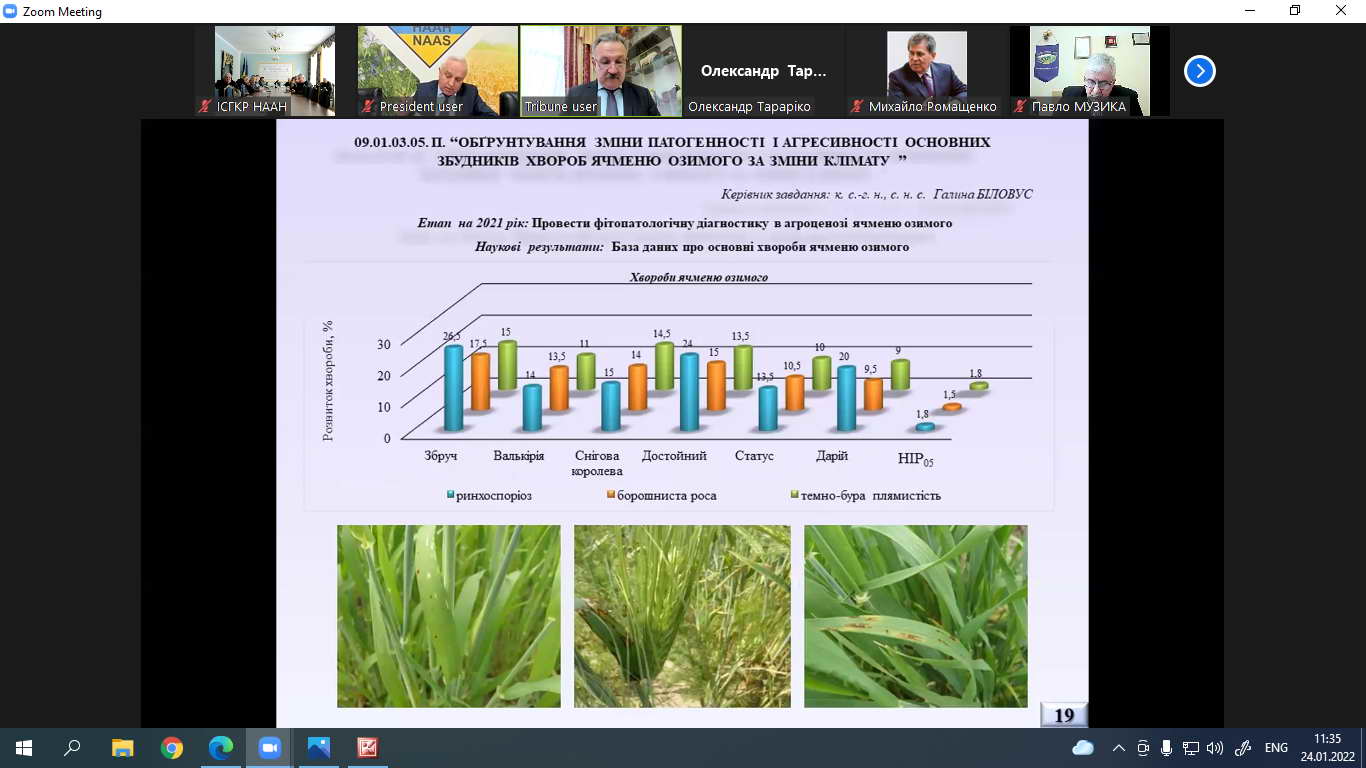Click the Zoom icon in the taskbar
This screenshot has width=1366, height=768.
tap(270, 747)
